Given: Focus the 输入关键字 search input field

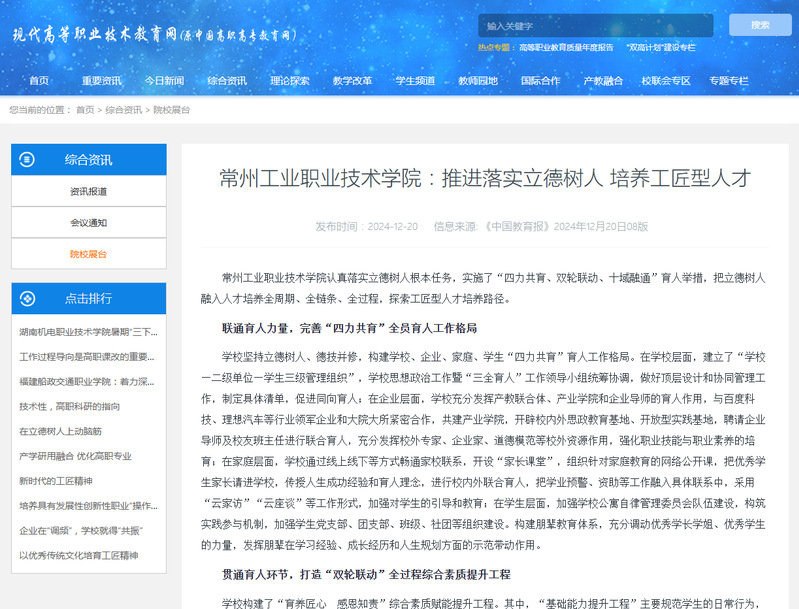Looking at the screenshot, I should 594,25.
